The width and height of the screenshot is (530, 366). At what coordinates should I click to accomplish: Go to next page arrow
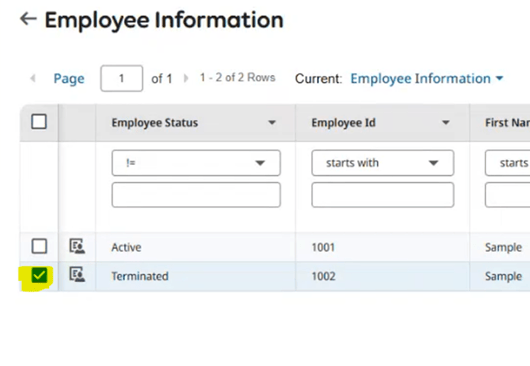coord(186,78)
